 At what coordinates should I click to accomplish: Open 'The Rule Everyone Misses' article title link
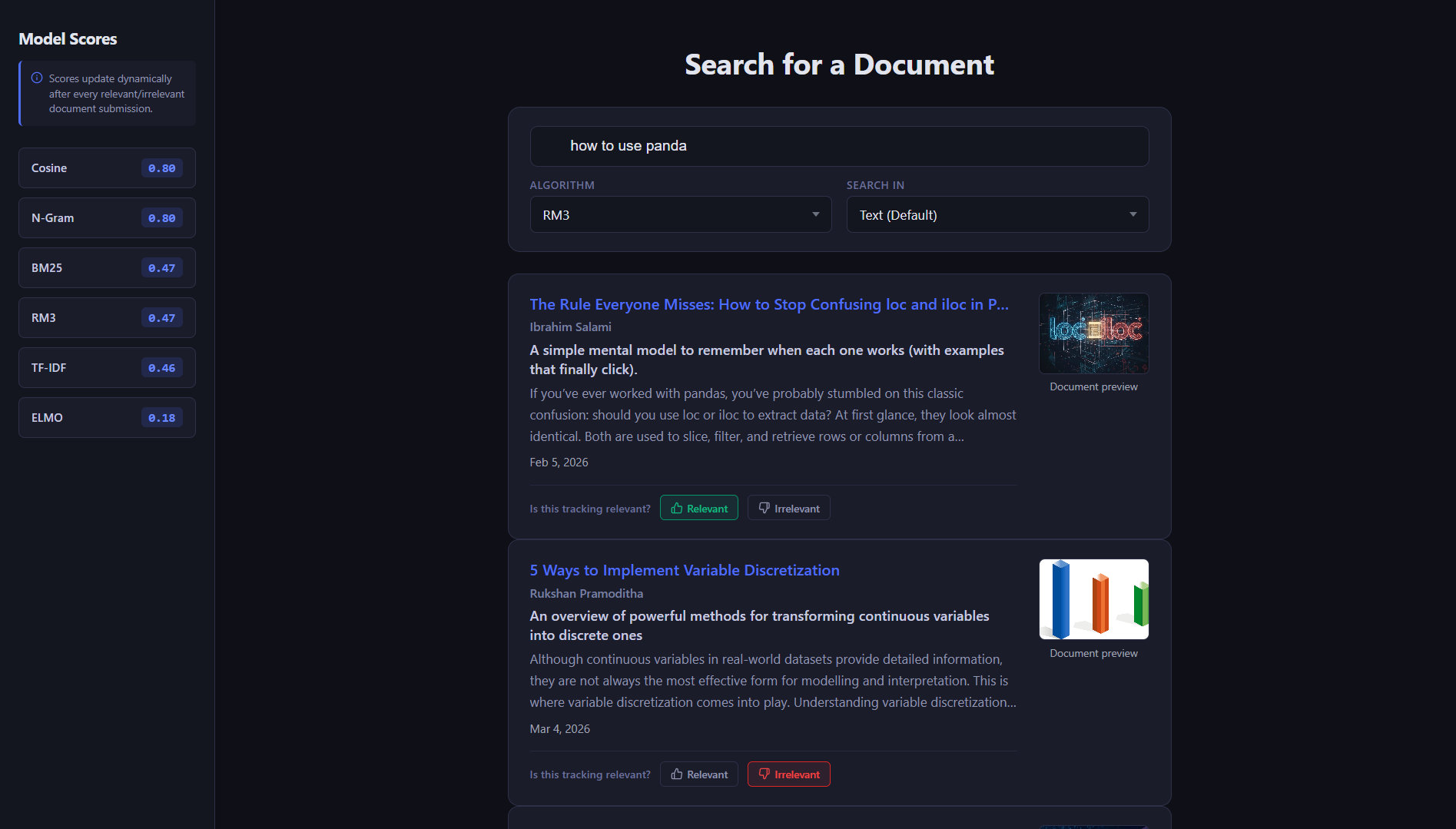[x=769, y=304]
